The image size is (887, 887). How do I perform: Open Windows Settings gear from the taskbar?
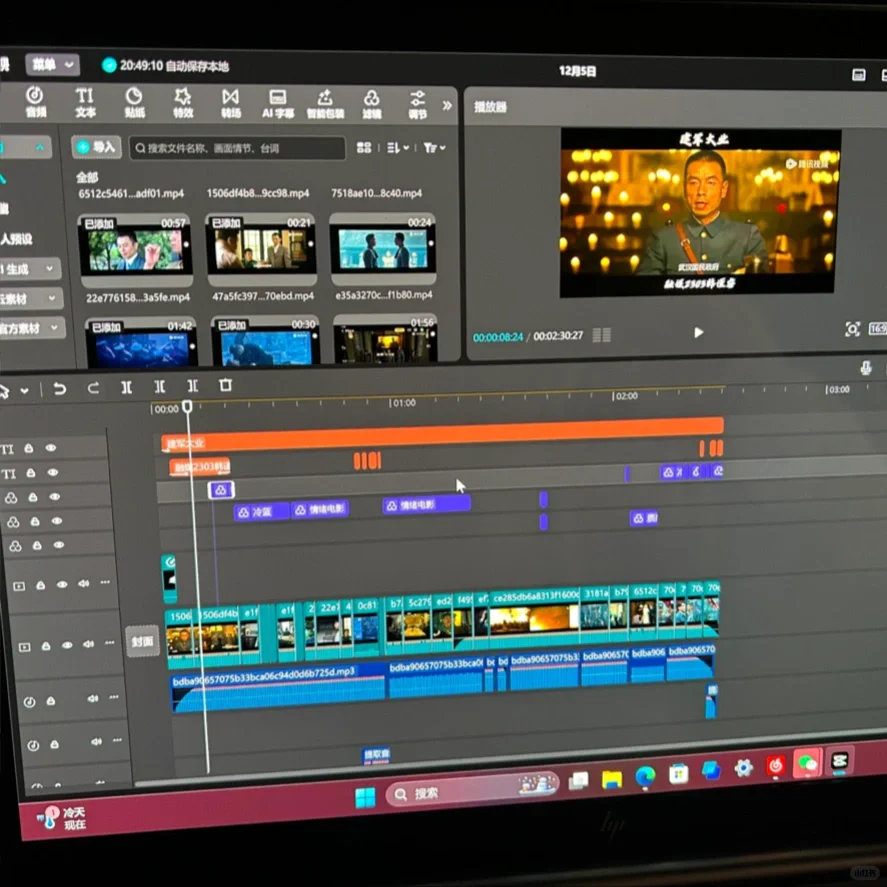point(743,768)
